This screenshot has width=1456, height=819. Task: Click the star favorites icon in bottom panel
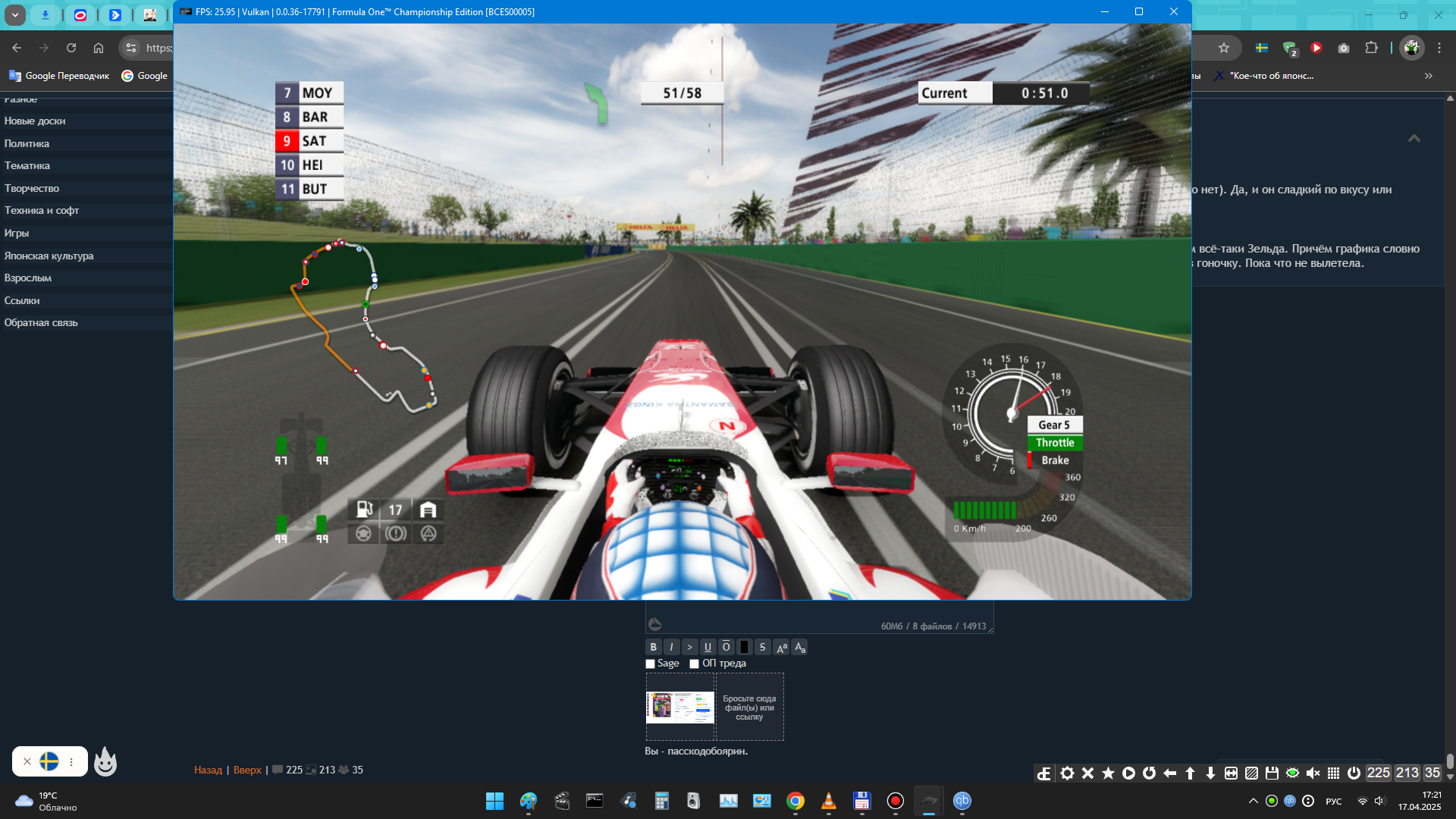pyautogui.click(x=1108, y=773)
